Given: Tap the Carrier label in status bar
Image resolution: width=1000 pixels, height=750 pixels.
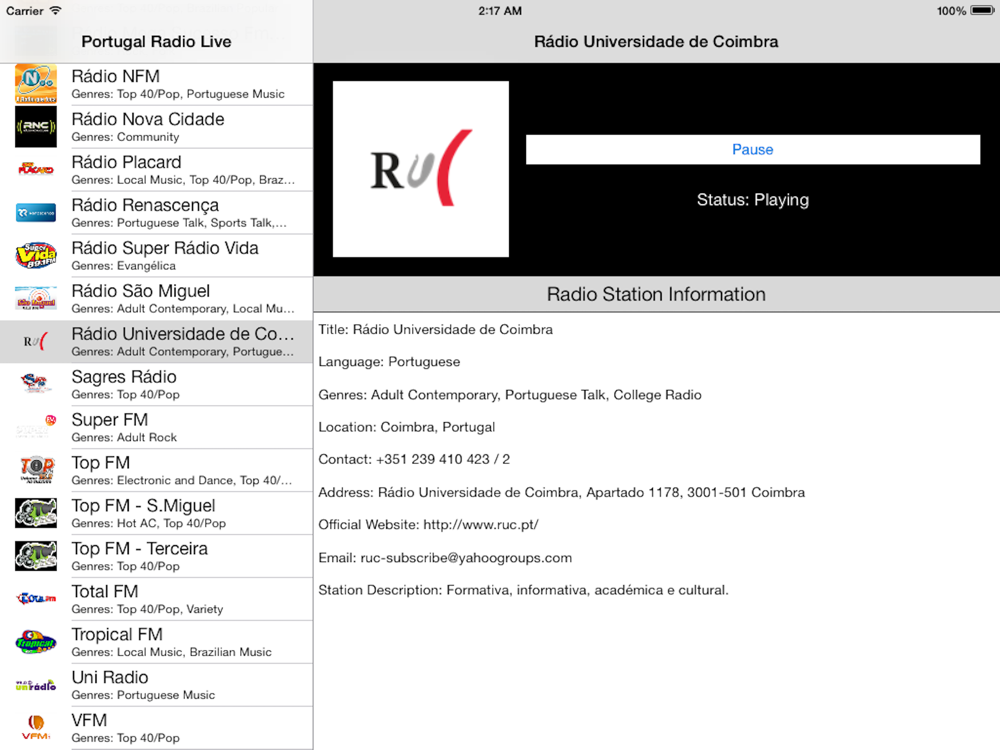Looking at the screenshot, I should [25, 10].
